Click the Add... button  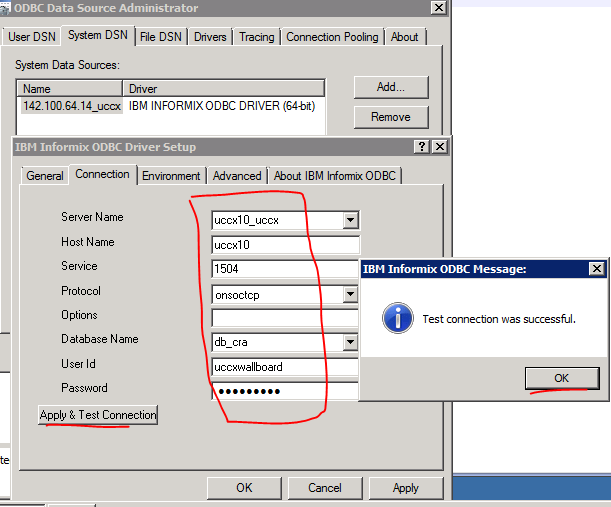point(391,87)
